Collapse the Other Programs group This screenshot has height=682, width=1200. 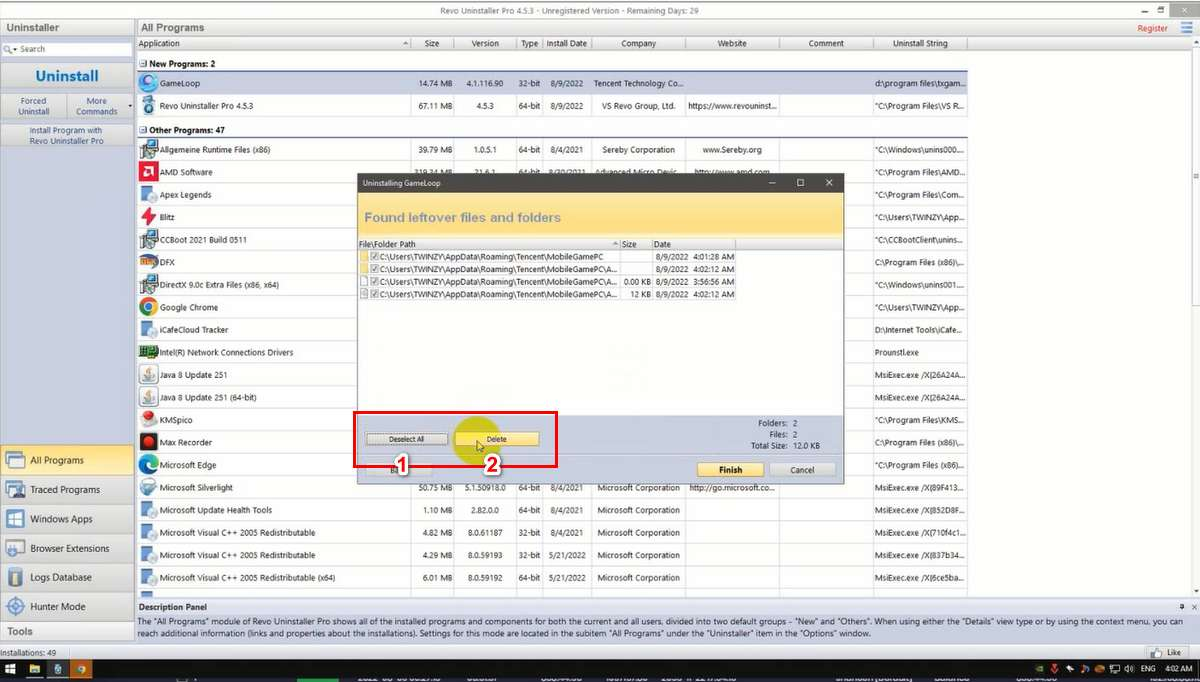(143, 131)
